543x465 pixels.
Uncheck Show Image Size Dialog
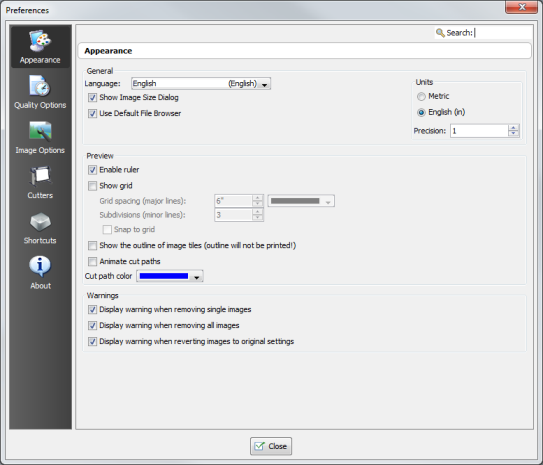click(x=92, y=98)
